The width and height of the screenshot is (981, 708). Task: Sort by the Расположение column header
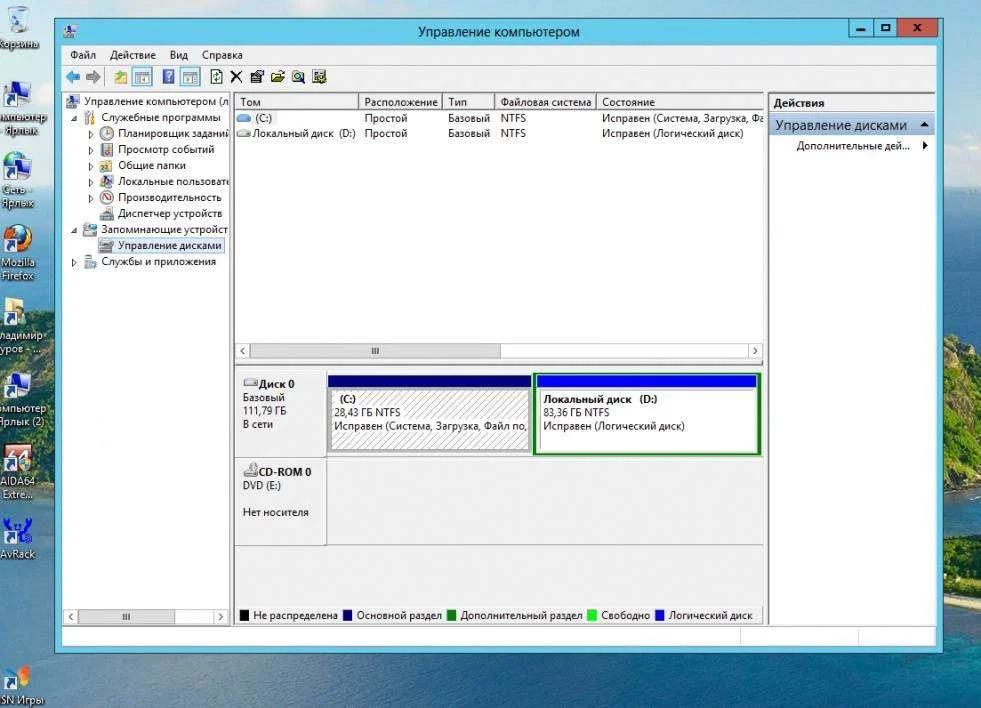pyautogui.click(x=400, y=101)
